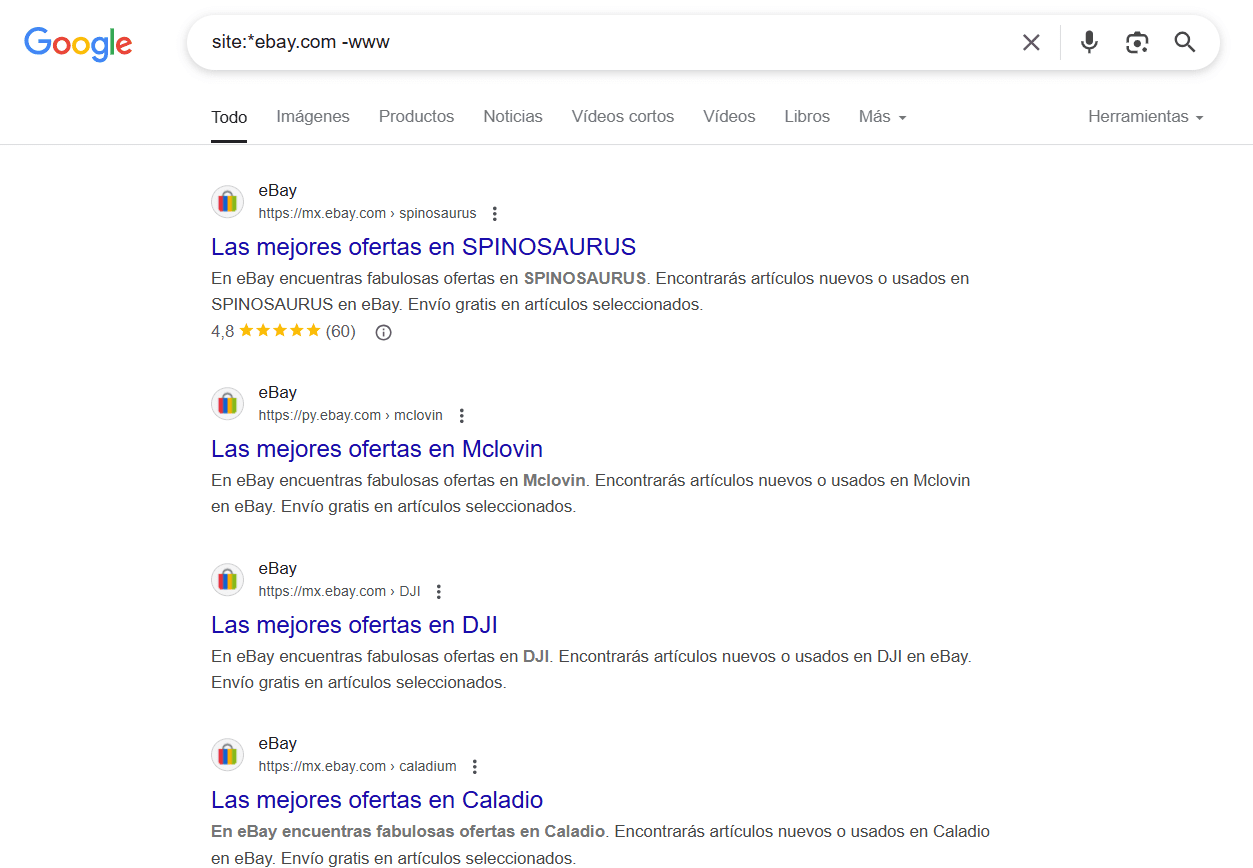Select the Todo tab
This screenshot has height=868, width=1253.
tap(229, 117)
